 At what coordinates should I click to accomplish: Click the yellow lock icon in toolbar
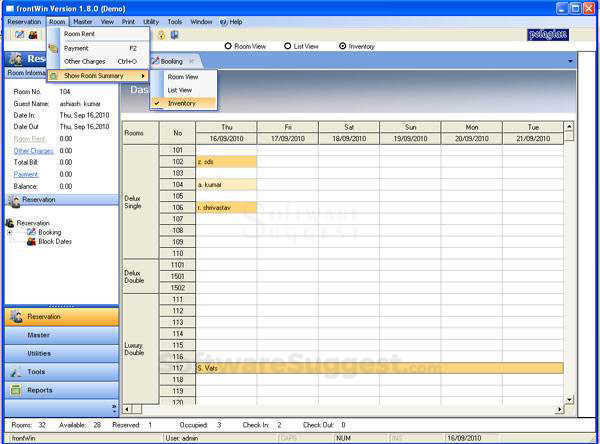[162, 35]
